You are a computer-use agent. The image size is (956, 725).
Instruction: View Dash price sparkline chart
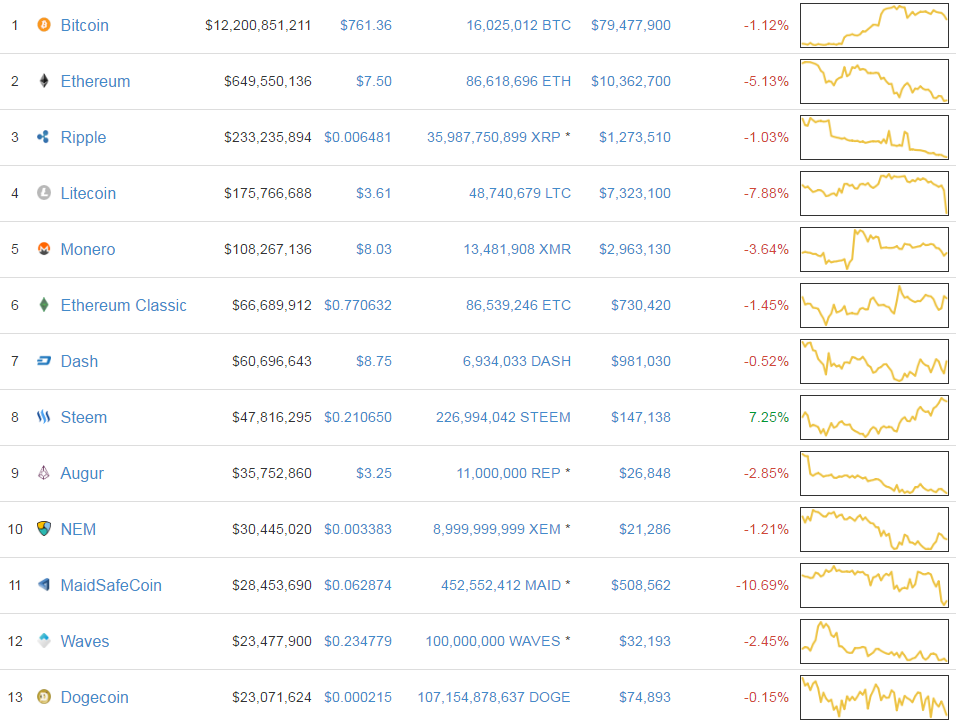click(874, 362)
